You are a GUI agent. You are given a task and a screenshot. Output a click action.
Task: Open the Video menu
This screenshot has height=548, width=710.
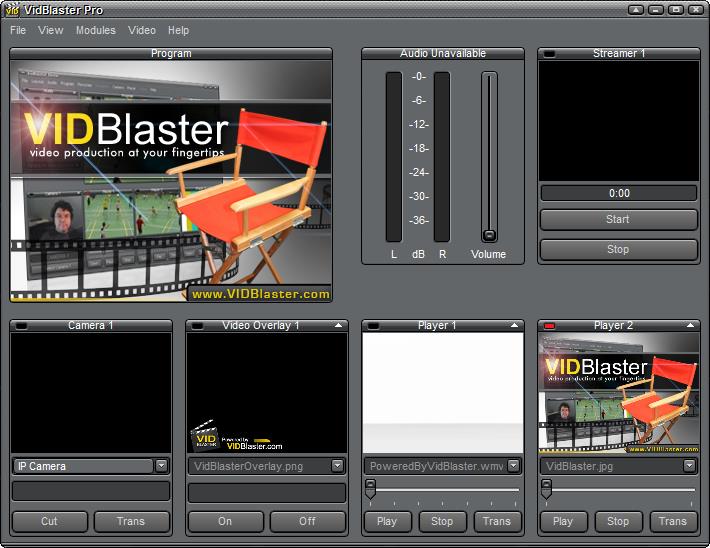(142, 31)
